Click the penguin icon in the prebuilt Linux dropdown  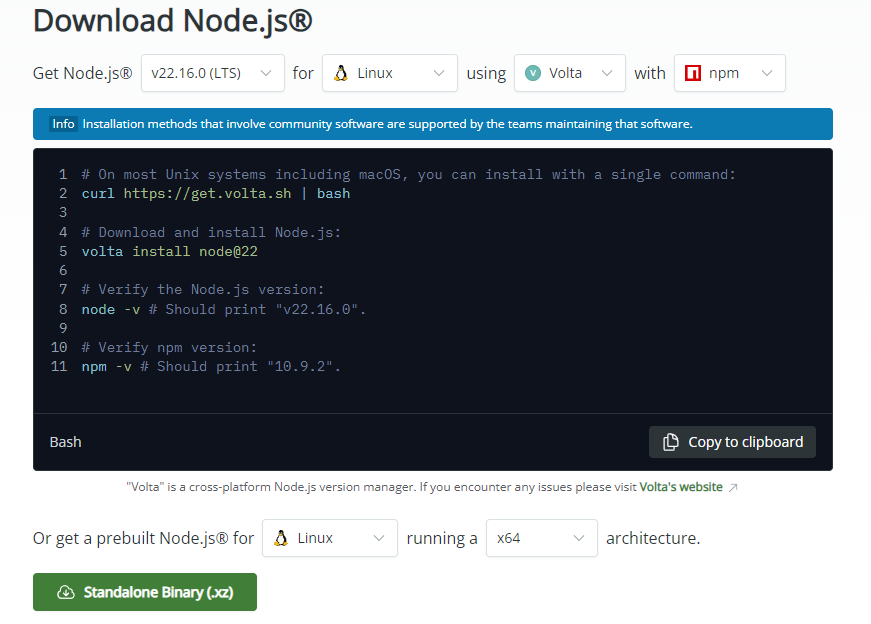281,538
